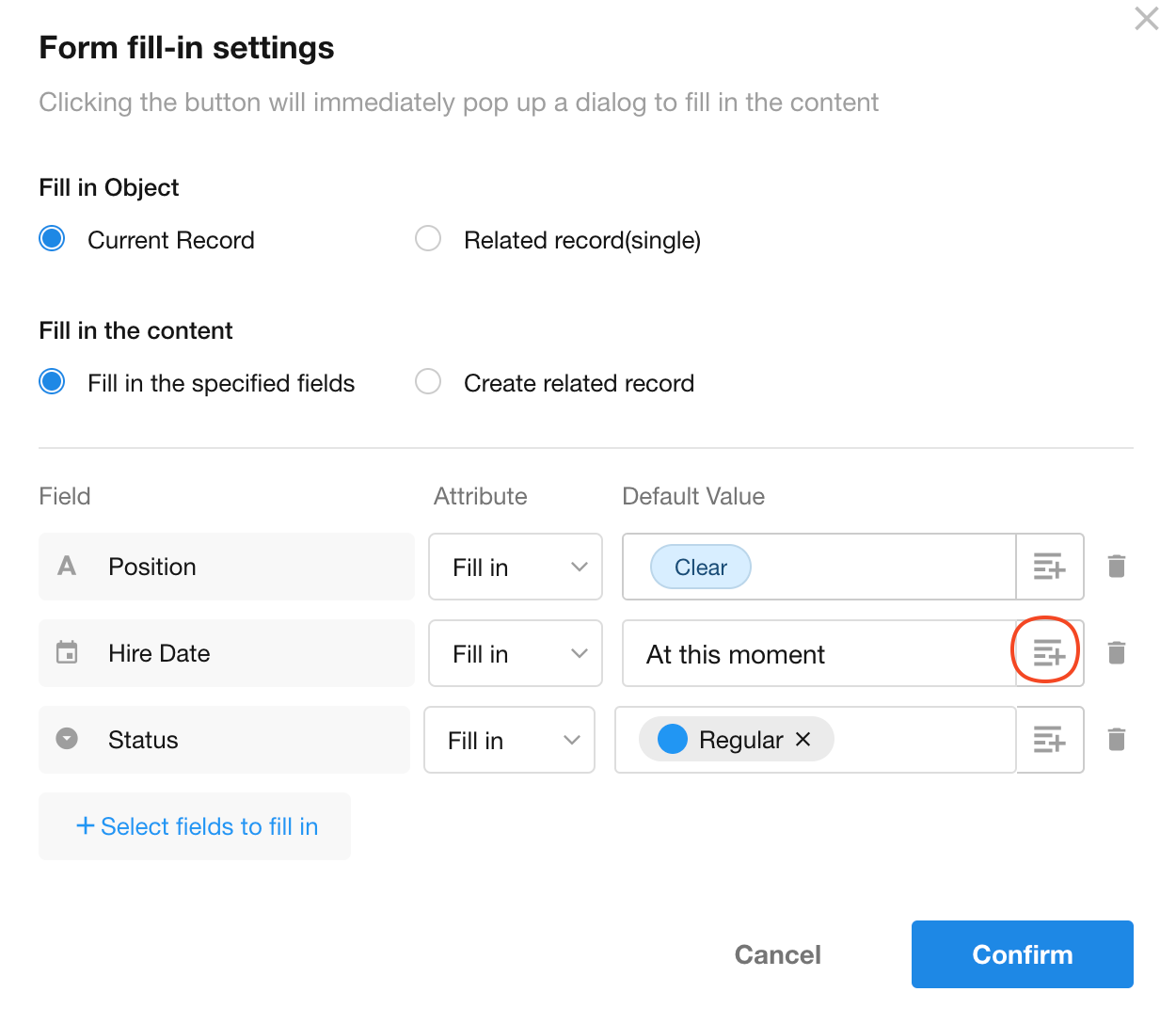Select the Related record(single) option
Image resolution: width=1176 pixels, height=1024 pixels.
(x=428, y=239)
